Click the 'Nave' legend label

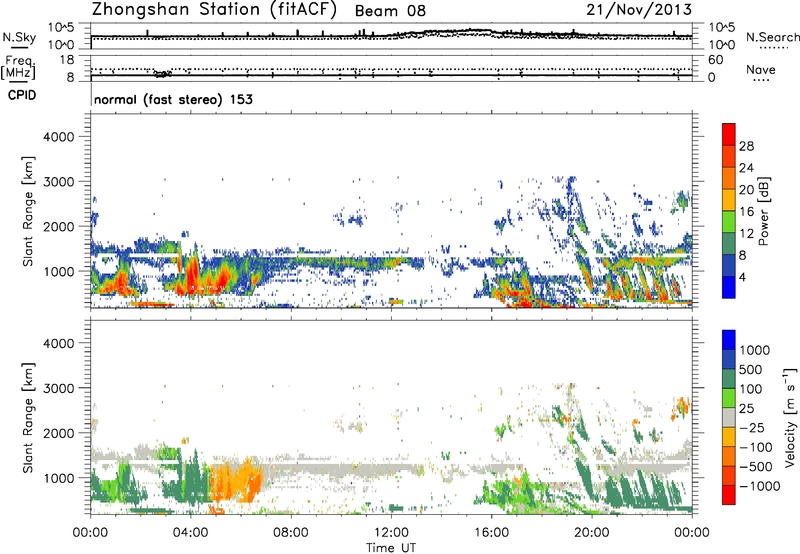point(761,70)
